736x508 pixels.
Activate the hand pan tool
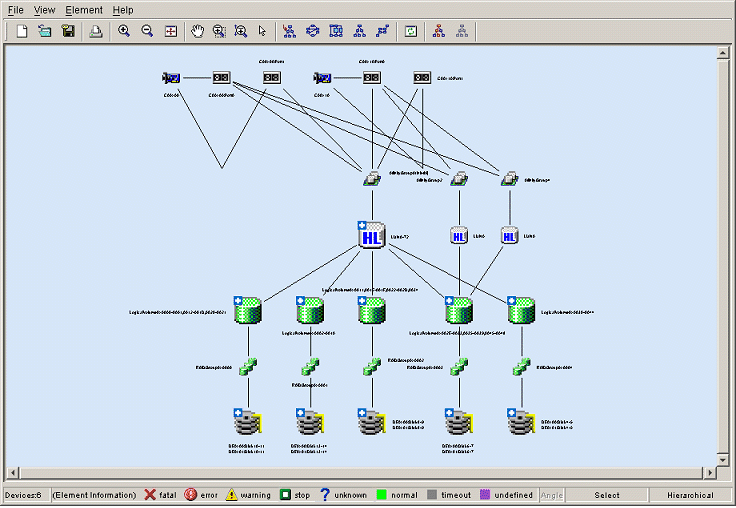coord(198,31)
